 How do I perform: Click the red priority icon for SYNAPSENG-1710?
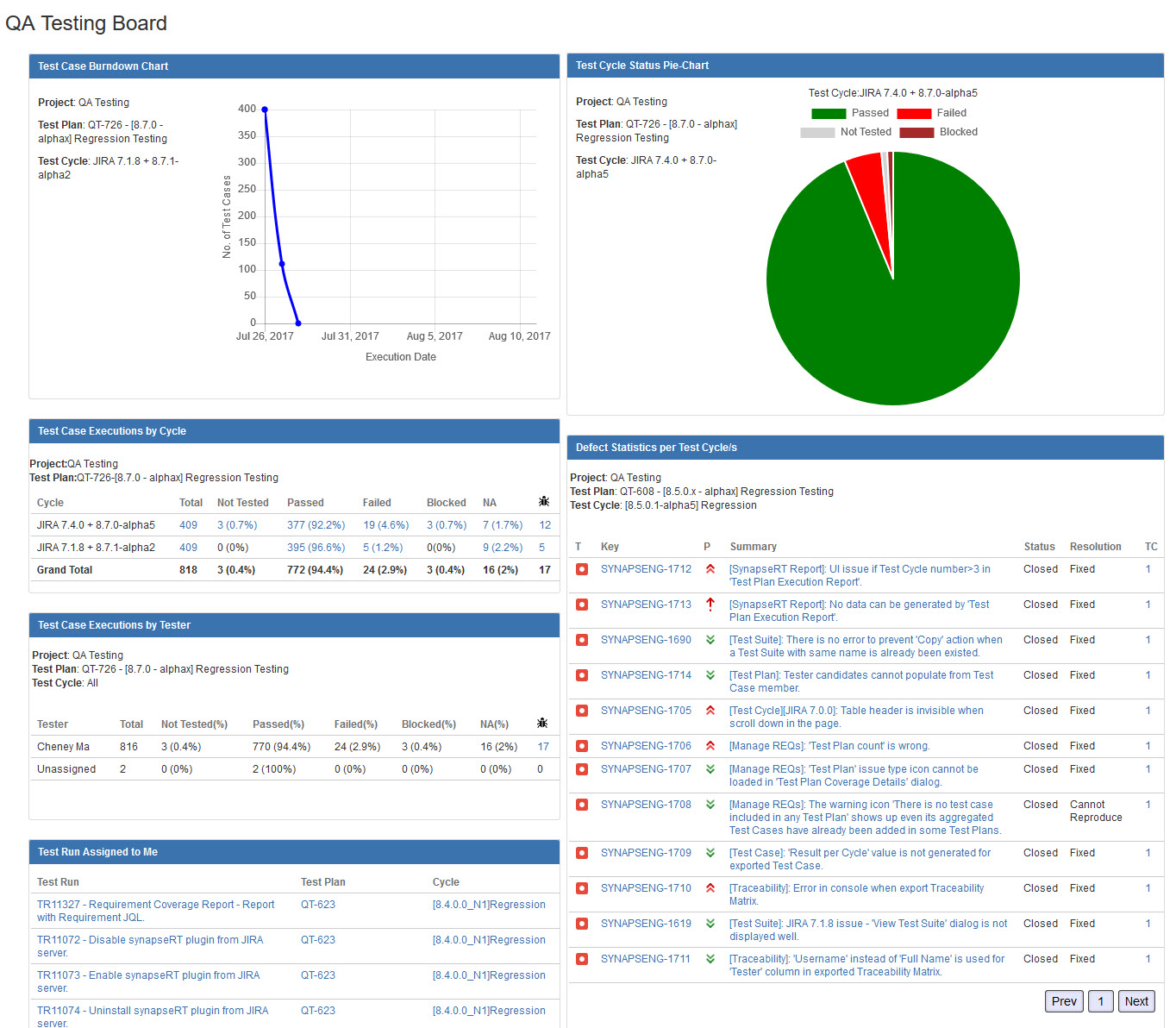pyautogui.click(x=710, y=888)
